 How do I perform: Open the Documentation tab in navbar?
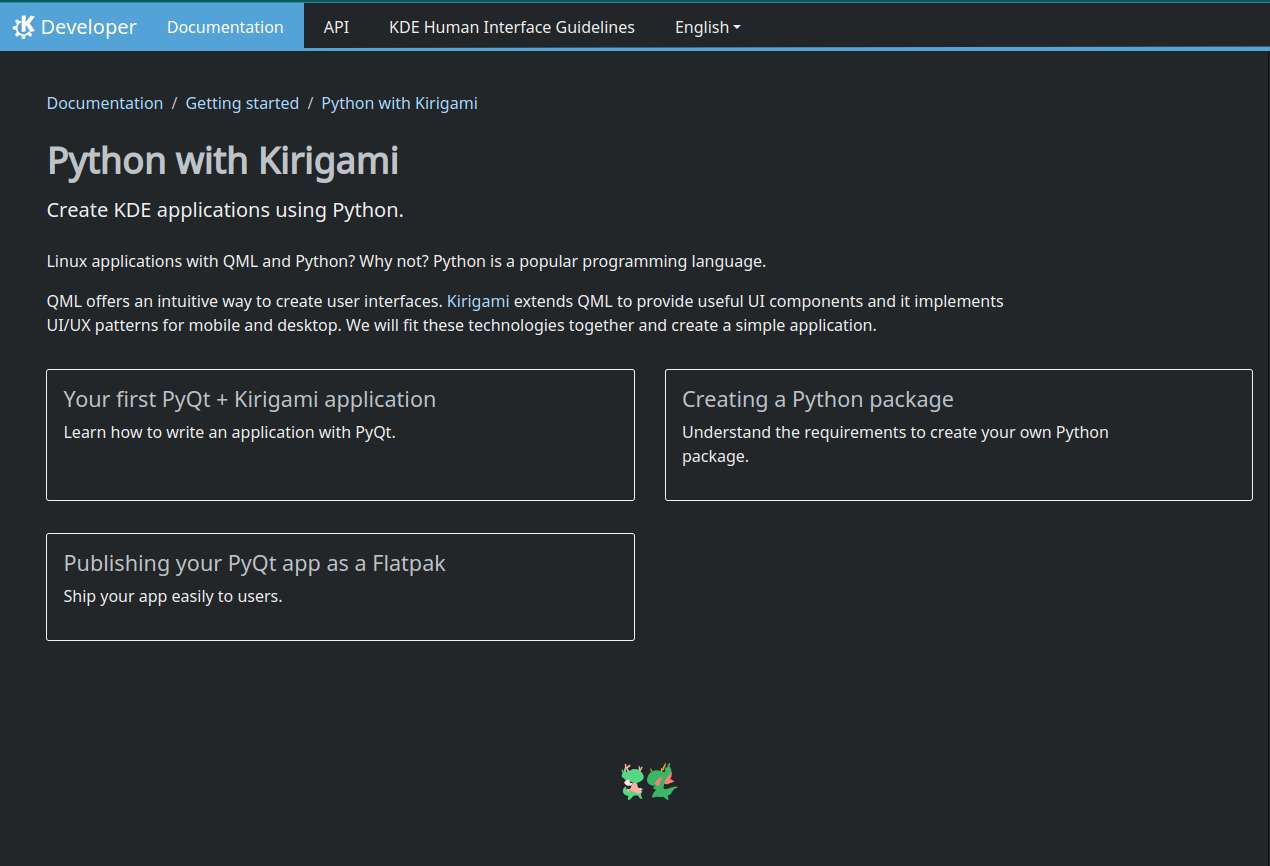tap(225, 27)
